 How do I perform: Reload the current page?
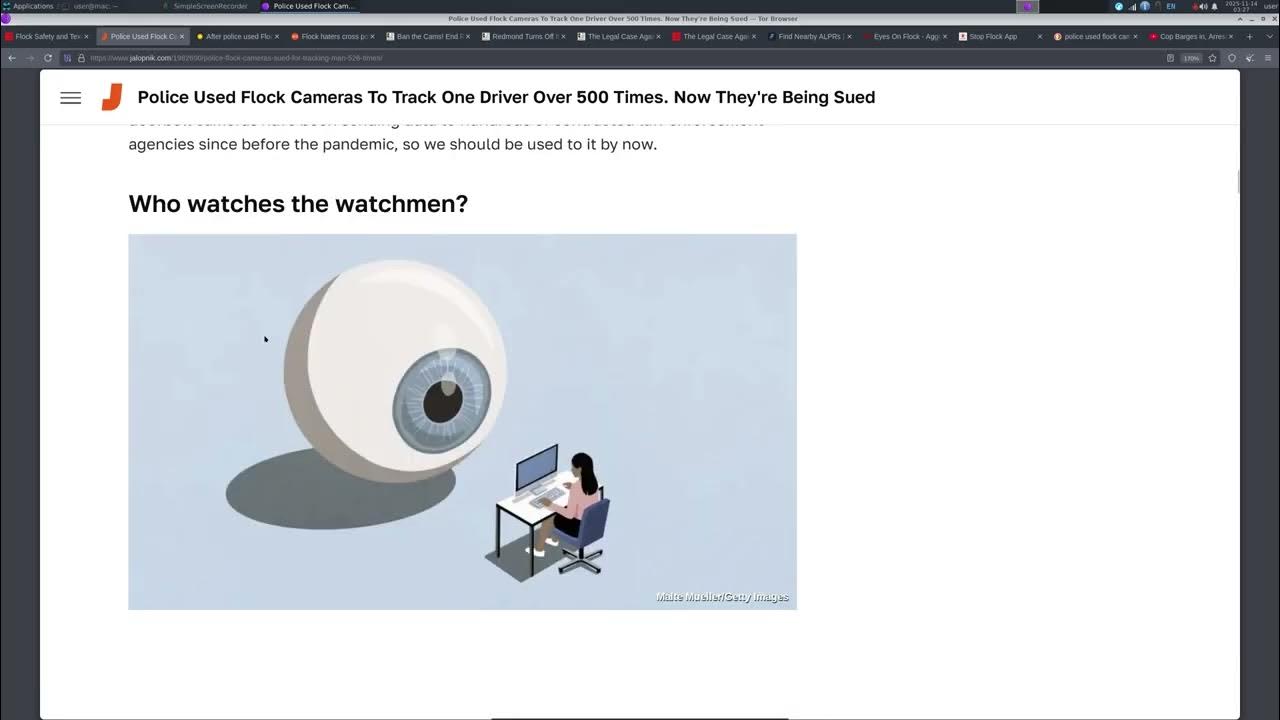pyautogui.click(x=47, y=58)
